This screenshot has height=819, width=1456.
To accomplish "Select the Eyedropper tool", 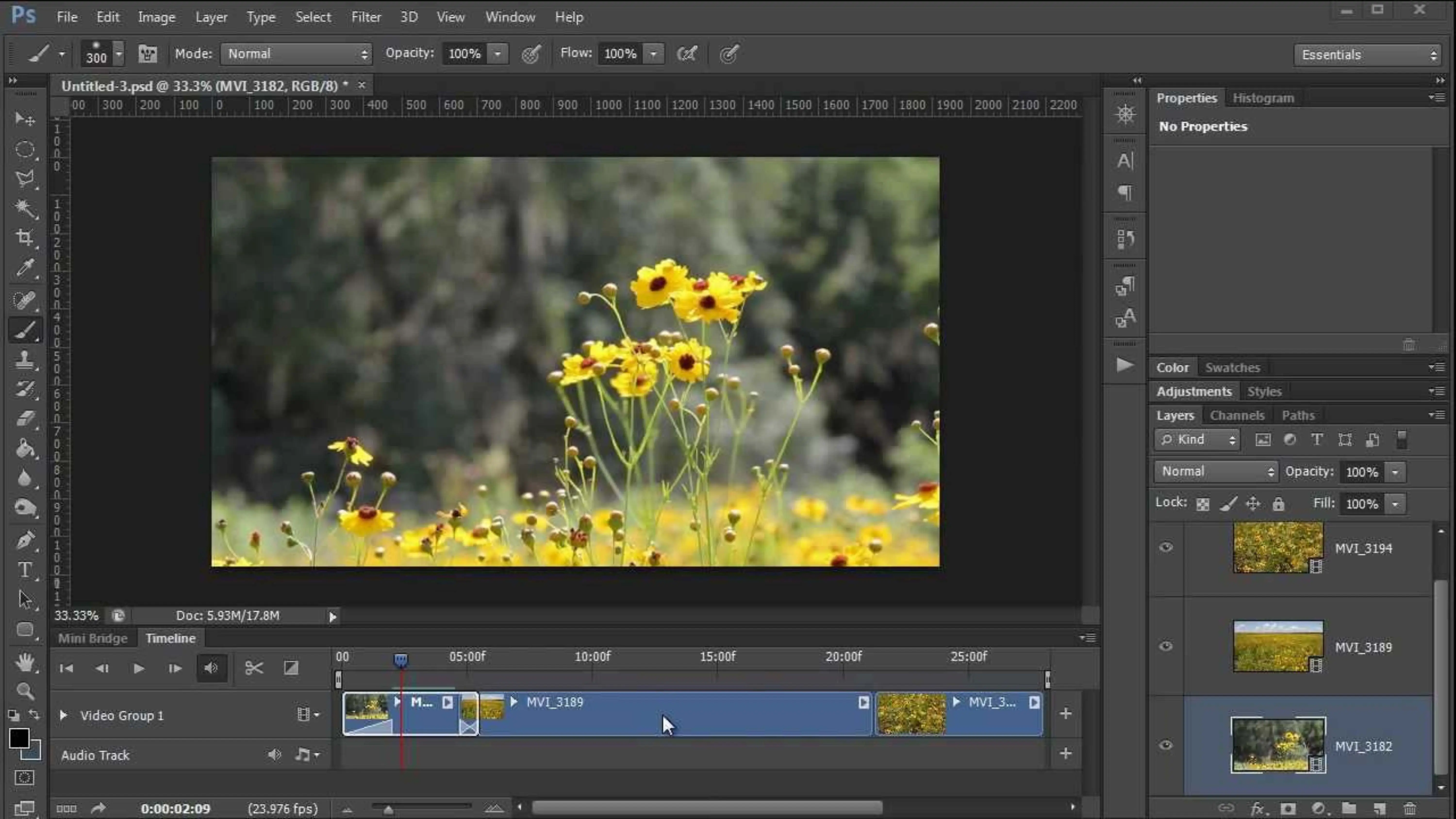I will (x=24, y=268).
